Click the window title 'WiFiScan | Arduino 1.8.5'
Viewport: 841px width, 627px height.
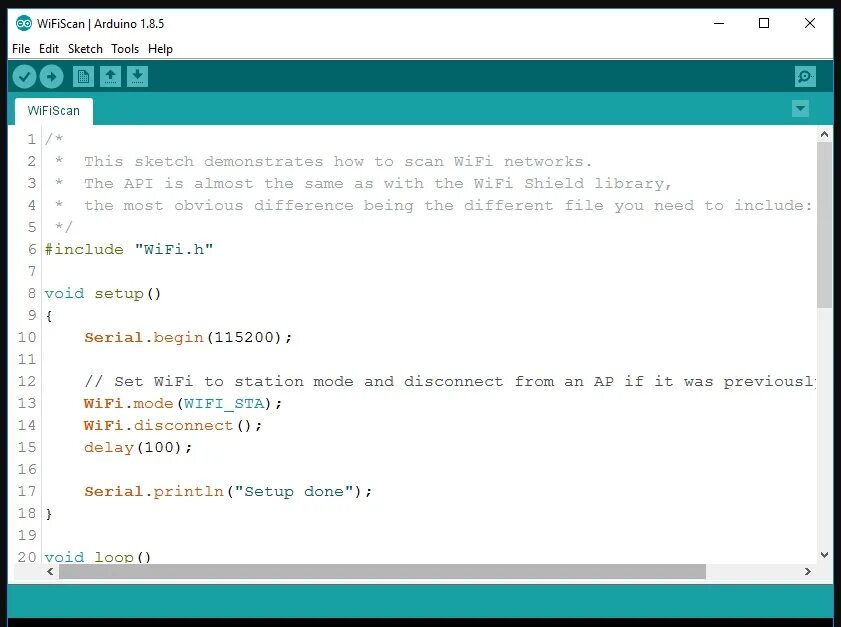(100, 24)
